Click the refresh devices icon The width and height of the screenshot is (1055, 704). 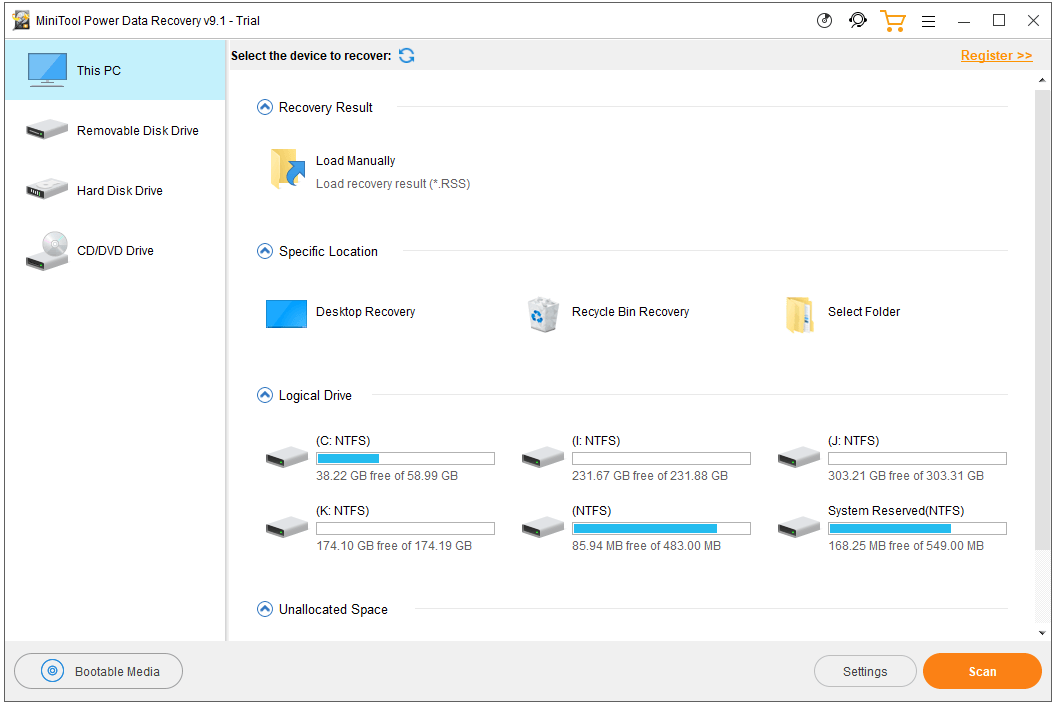(406, 56)
